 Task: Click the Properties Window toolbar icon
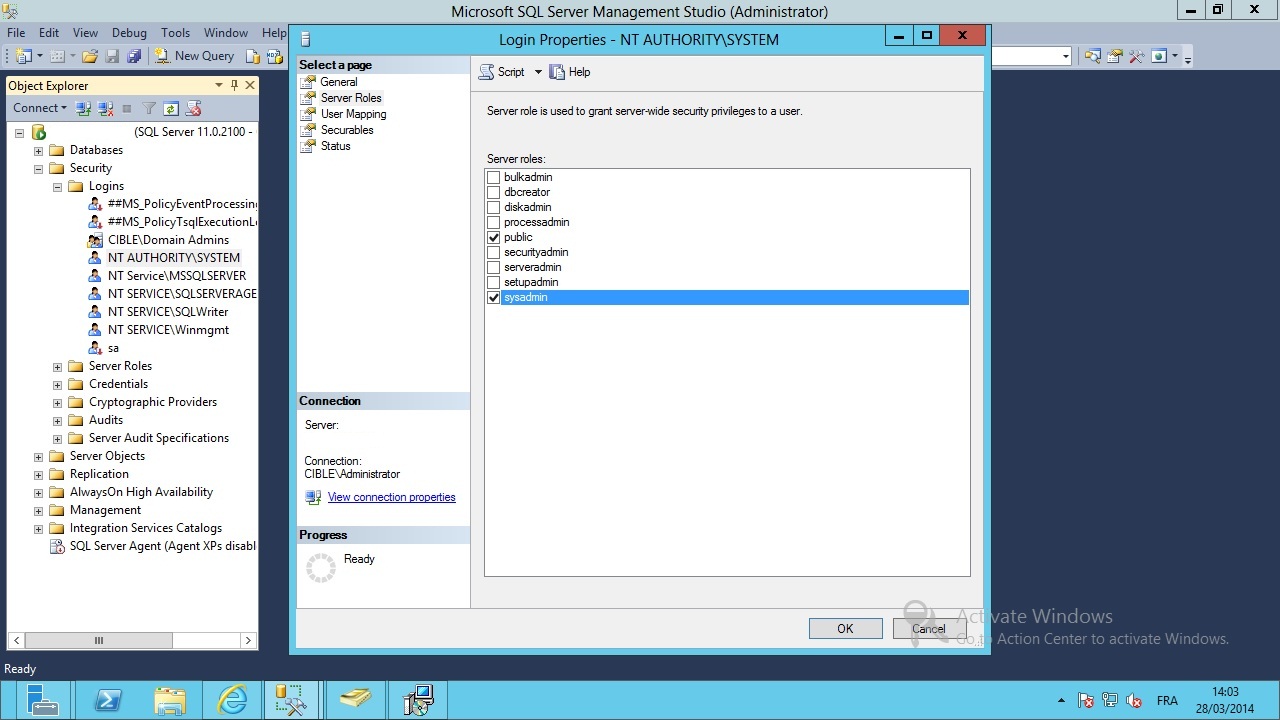(1115, 56)
